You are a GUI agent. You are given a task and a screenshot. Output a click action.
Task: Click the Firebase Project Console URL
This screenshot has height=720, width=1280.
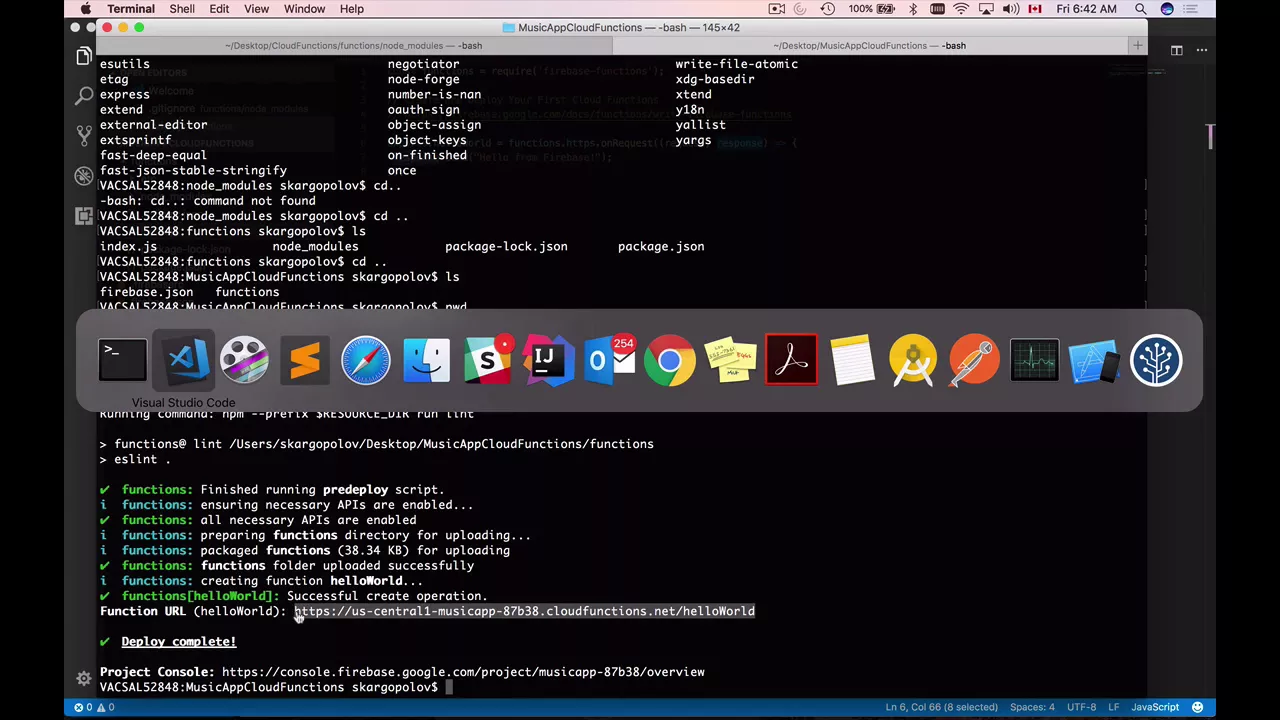tap(463, 672)
